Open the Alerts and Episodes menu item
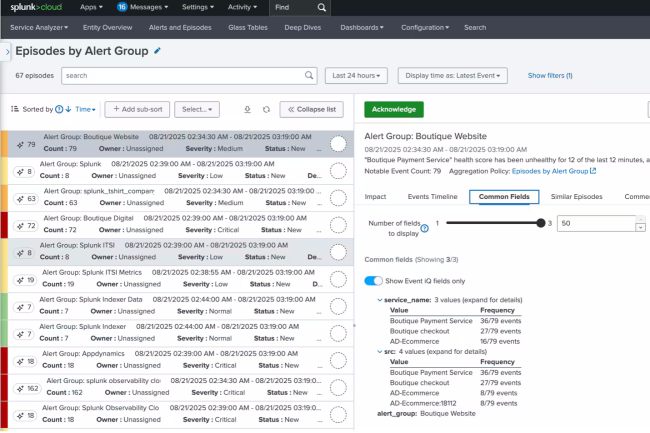 coord(178,27)
